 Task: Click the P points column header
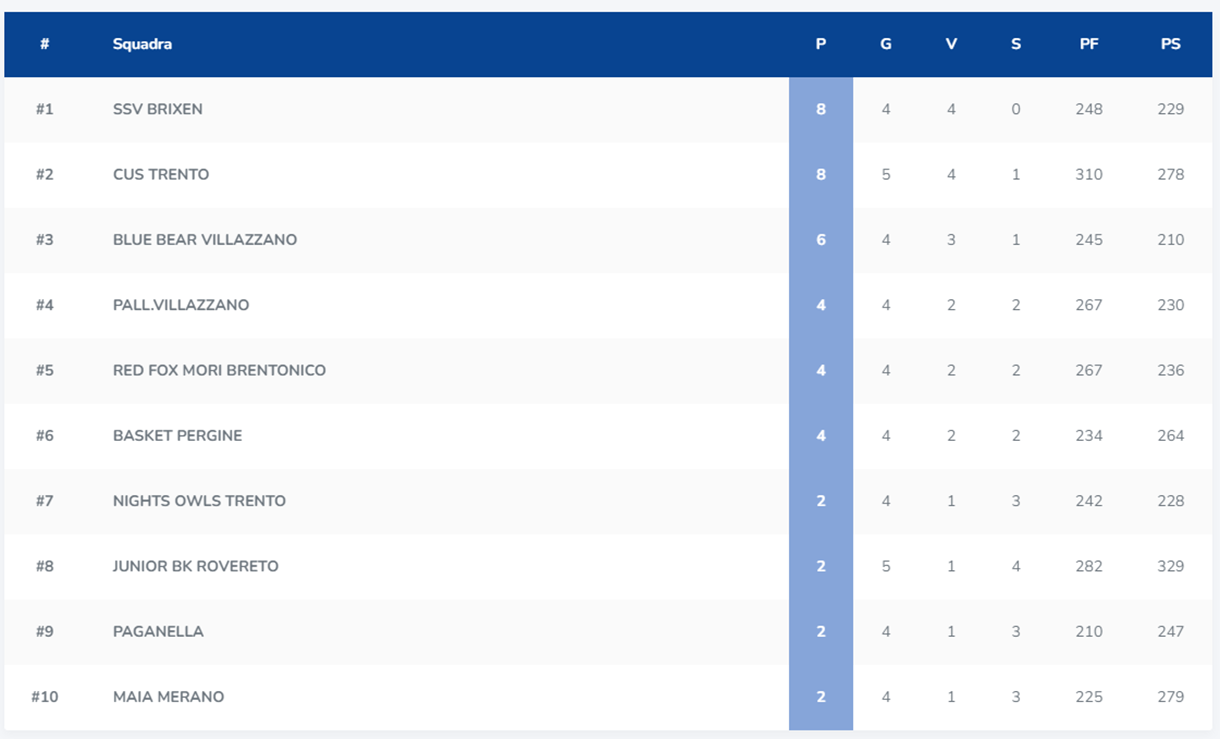(821, 44)
